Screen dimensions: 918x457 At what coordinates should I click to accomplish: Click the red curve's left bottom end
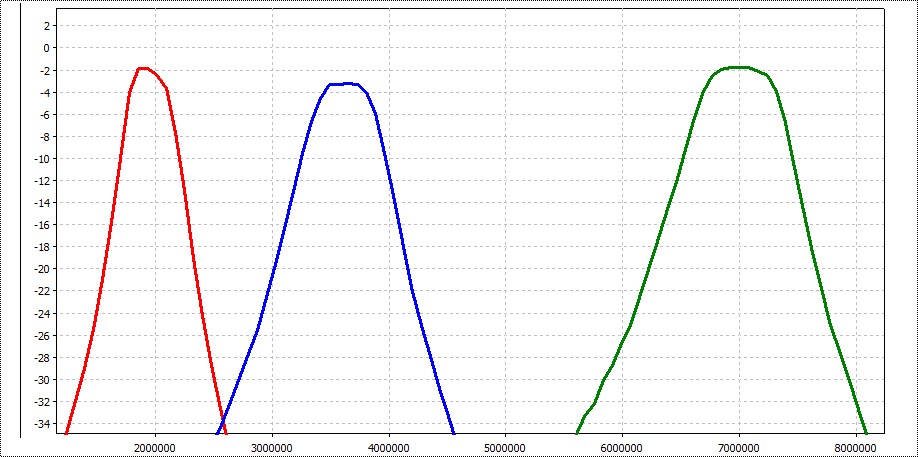[x=66, y=433]
